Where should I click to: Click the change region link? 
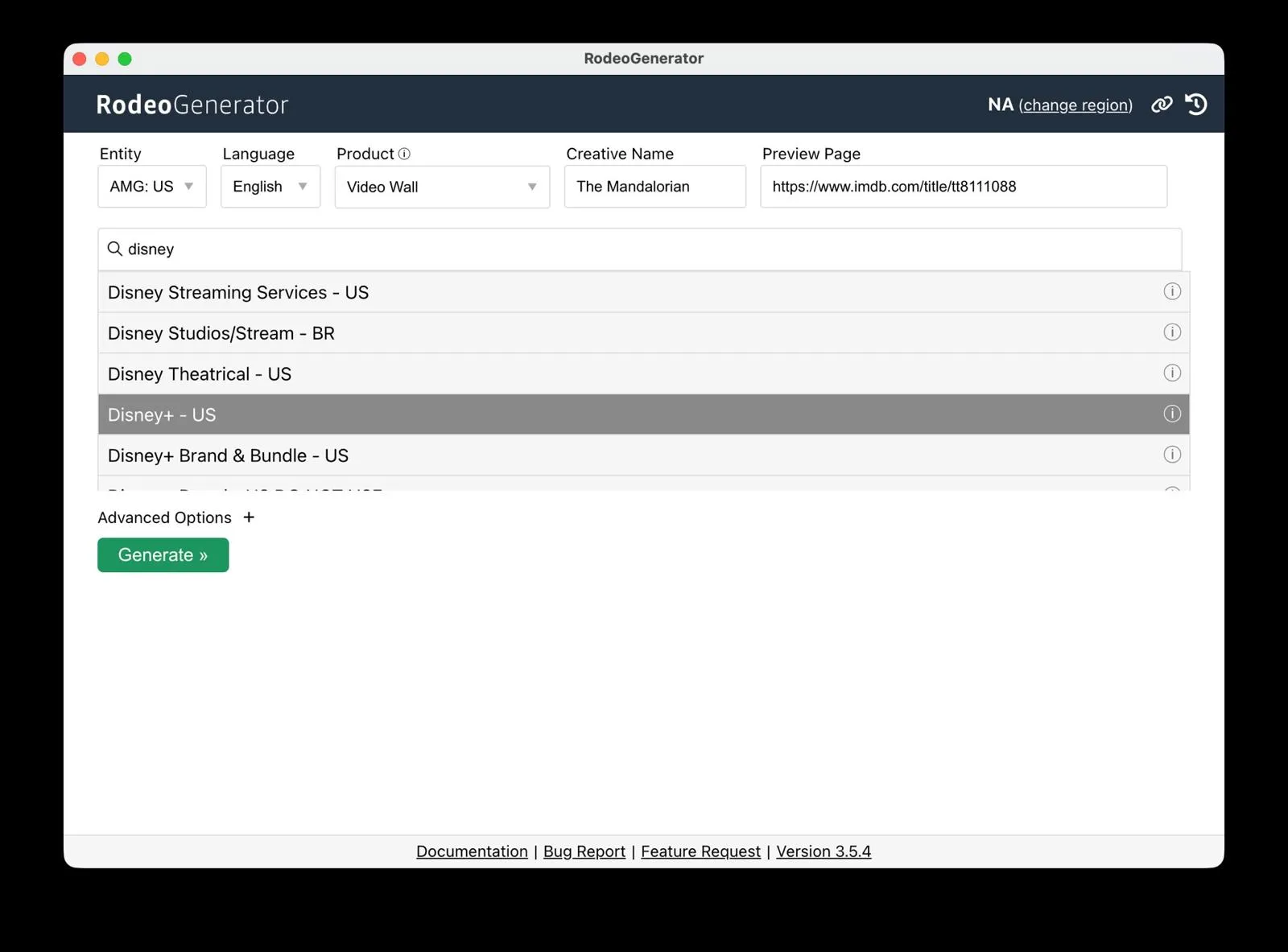1075,105
